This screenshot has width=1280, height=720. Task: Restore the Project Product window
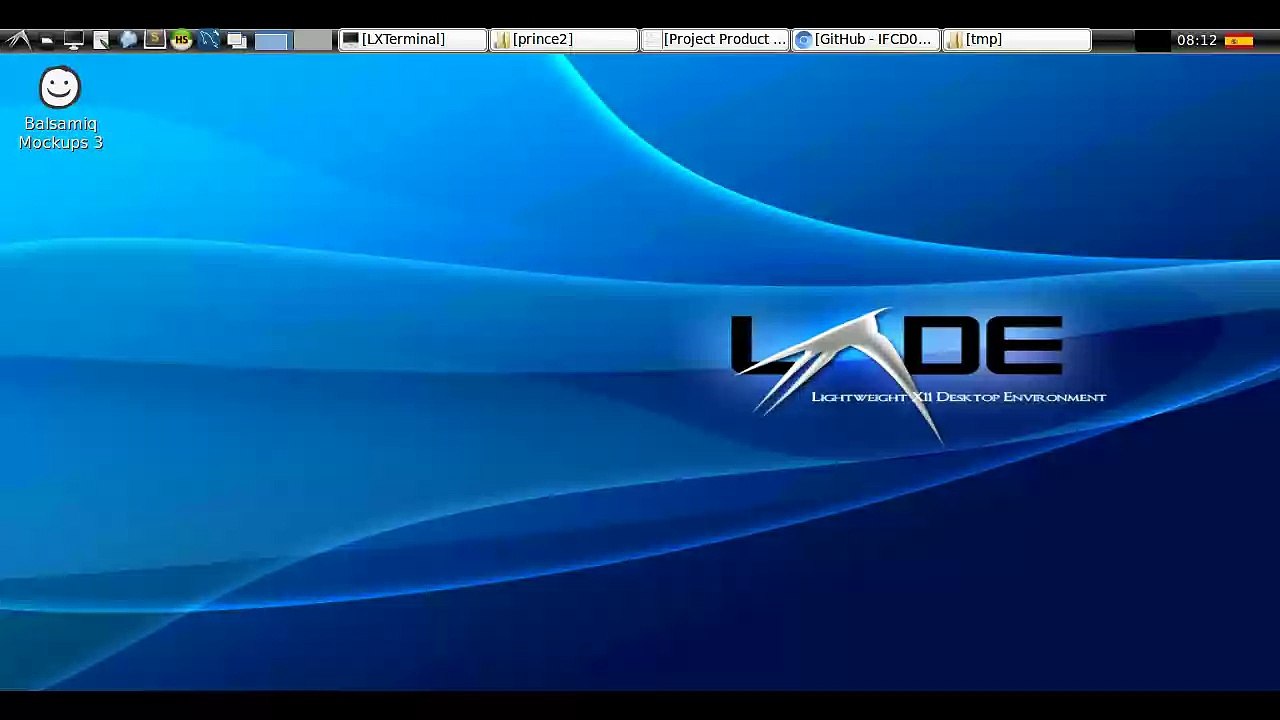point(714,40)
